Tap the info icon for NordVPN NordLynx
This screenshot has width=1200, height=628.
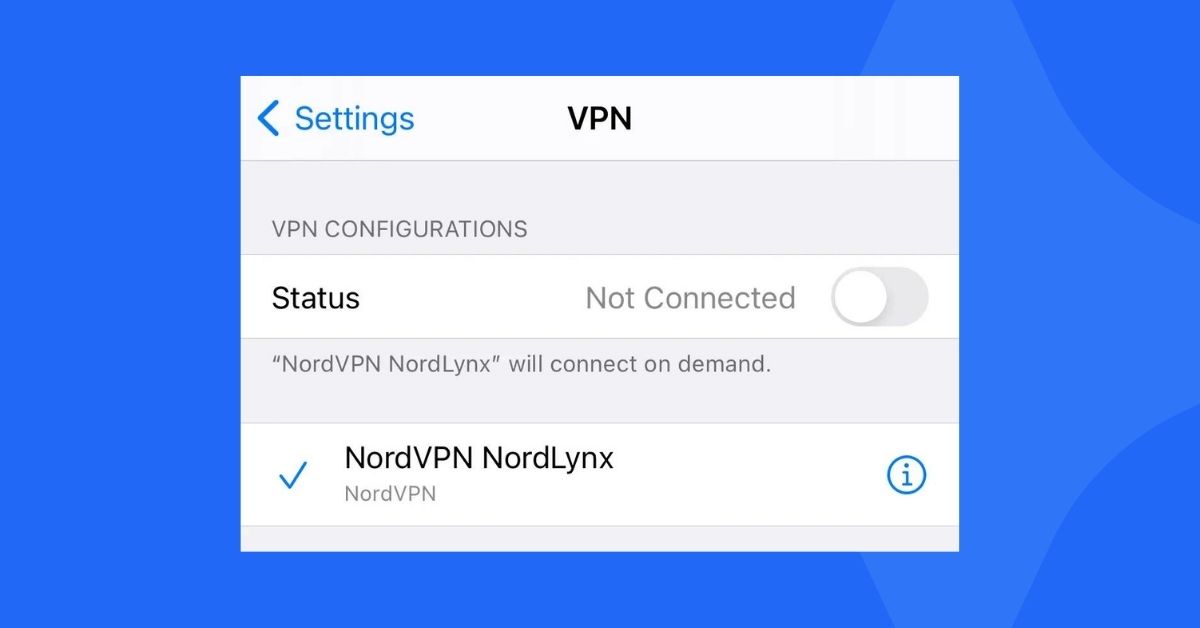[x=907, y=477]
